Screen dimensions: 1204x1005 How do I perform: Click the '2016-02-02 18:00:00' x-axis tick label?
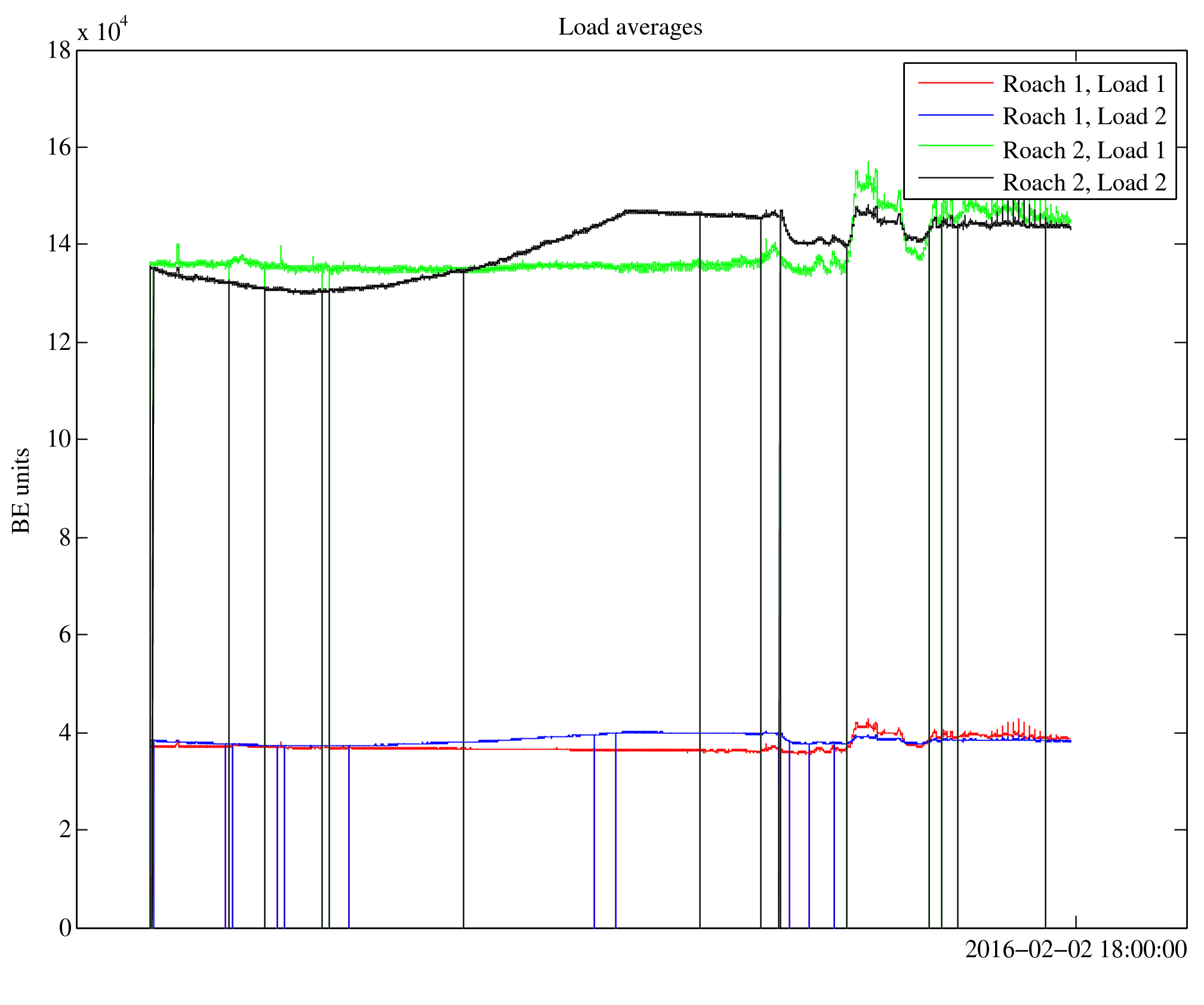point(1076,949)
